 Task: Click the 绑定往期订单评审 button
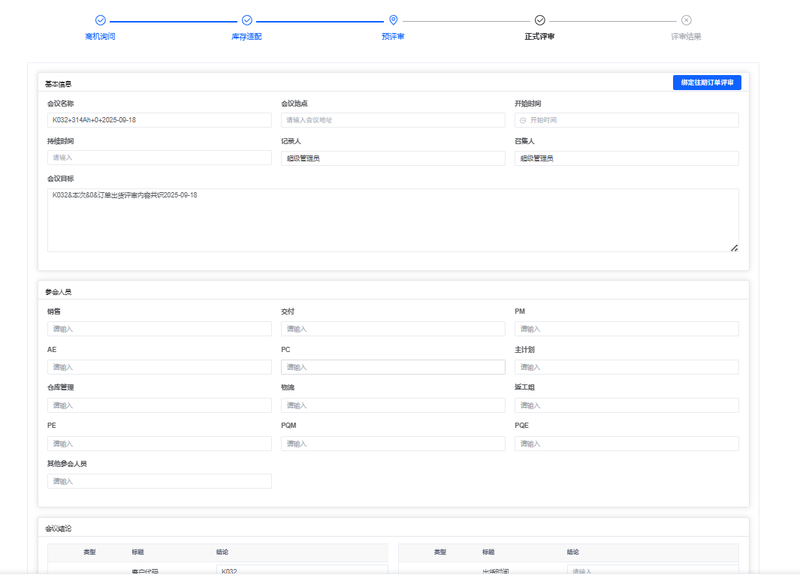(x=707, y=83)
